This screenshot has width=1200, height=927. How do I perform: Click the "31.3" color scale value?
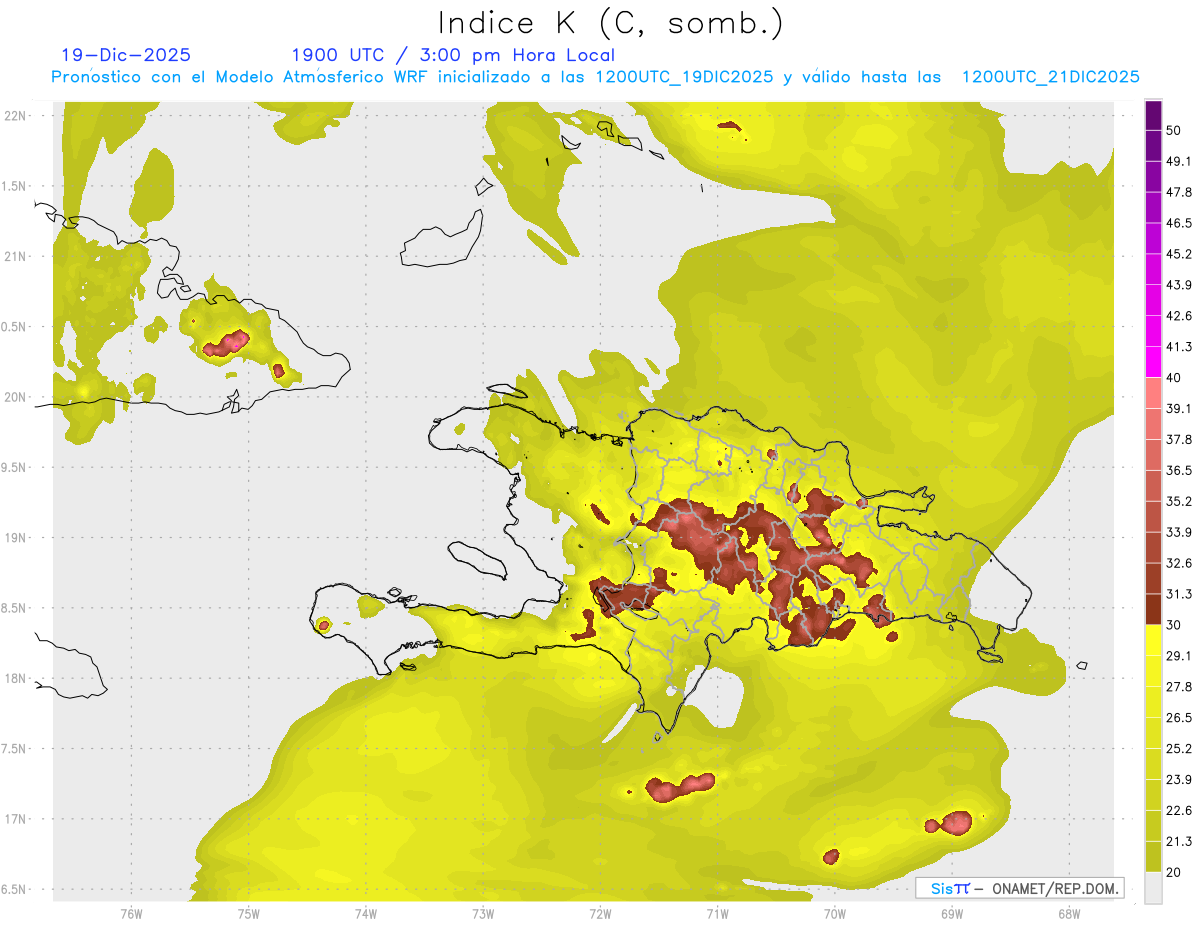1179,594
